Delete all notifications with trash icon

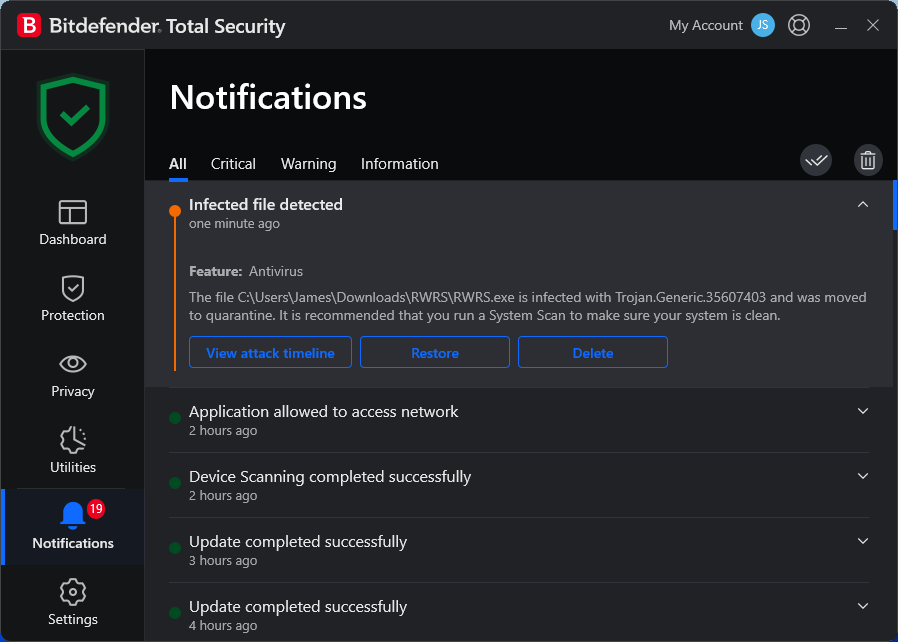pyautogui.click(x=868, y=160)
